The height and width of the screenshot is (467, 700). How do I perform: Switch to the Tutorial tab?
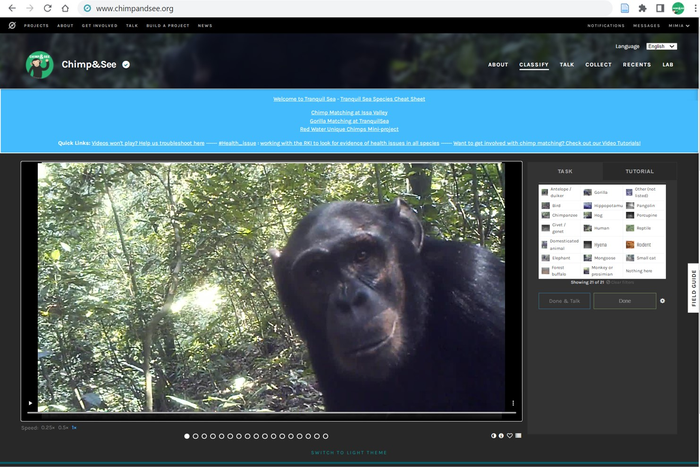[639, 171]
